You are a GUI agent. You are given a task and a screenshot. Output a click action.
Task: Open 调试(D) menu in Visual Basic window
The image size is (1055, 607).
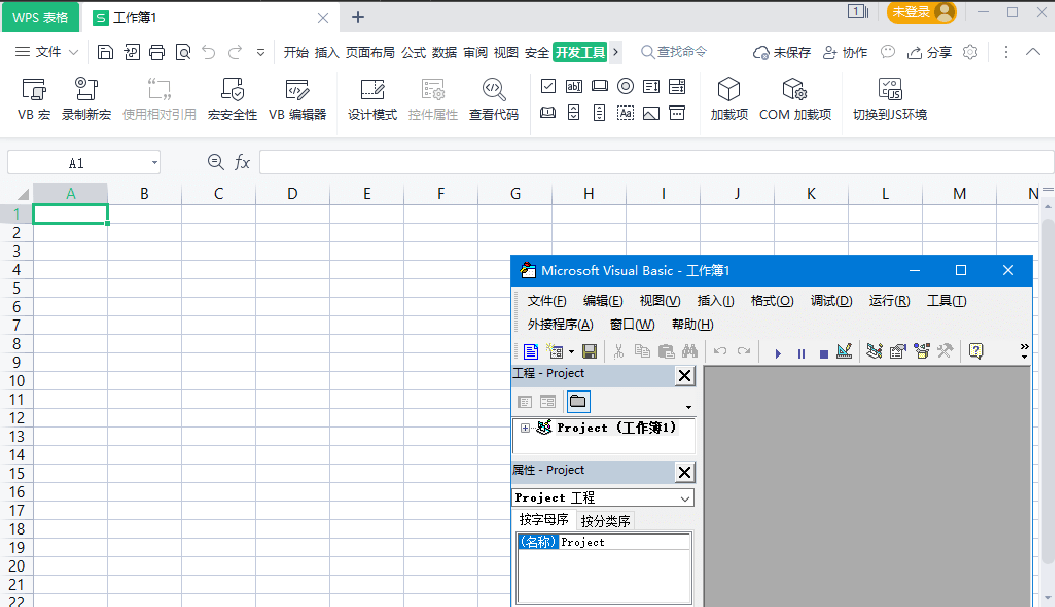832,301
